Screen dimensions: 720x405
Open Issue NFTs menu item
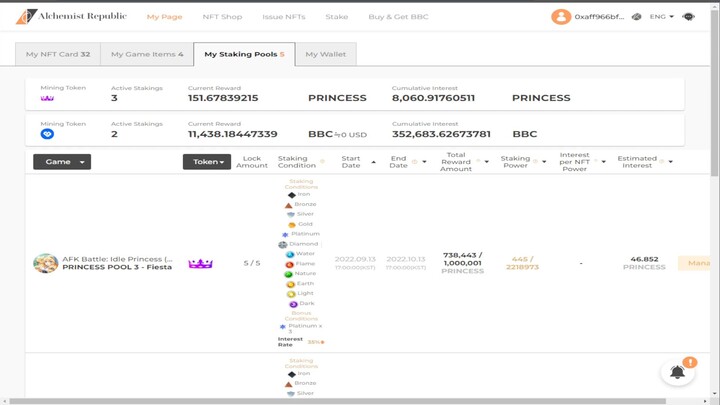coord(284,17)
